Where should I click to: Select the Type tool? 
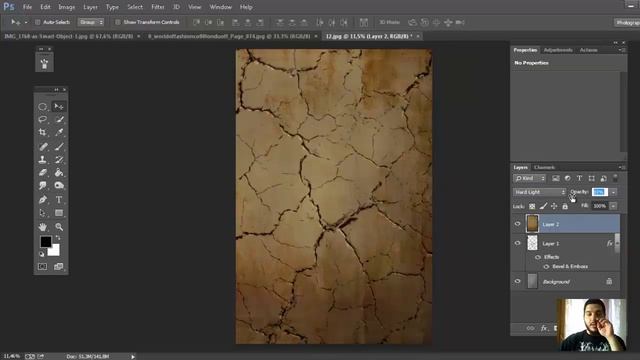(59, 200)
